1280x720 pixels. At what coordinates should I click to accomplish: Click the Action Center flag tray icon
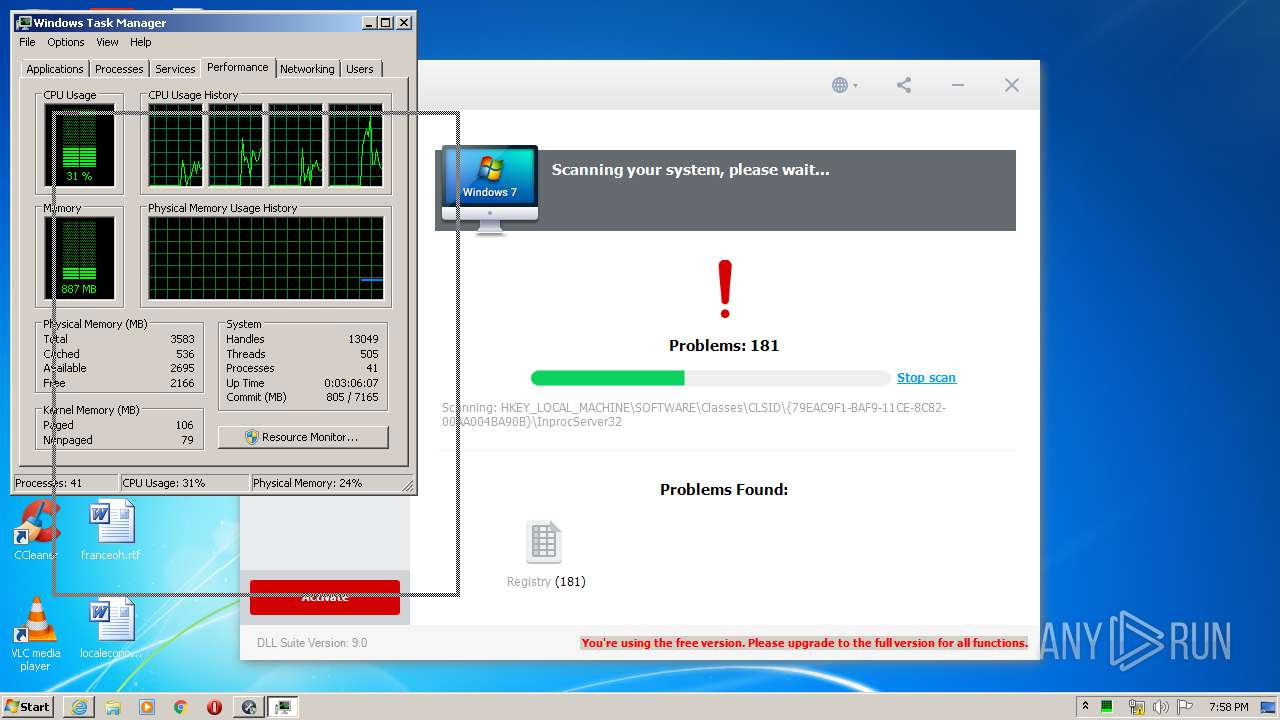[1186, 707]
